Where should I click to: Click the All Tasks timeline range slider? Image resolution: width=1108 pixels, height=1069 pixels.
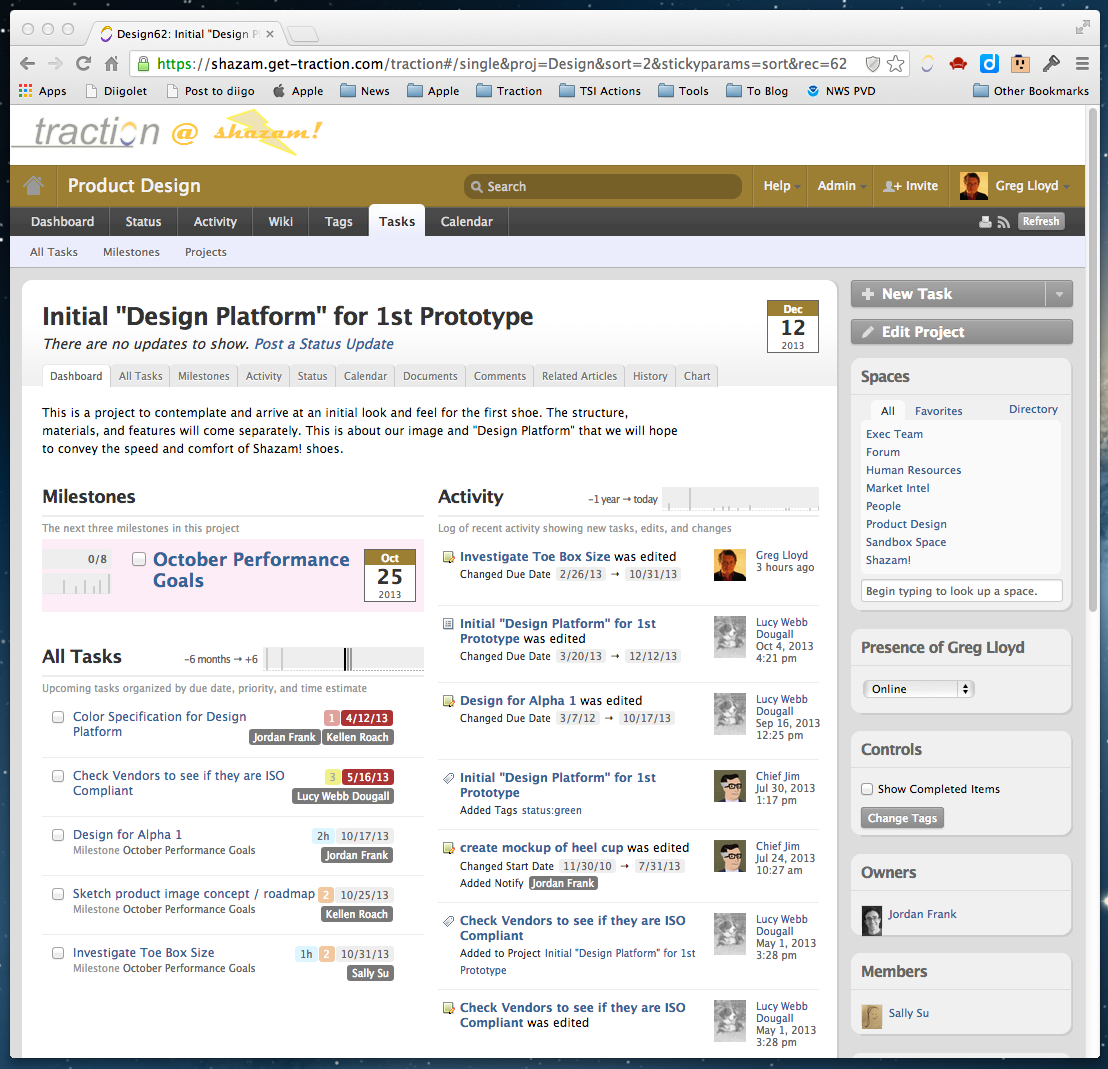(344, 659)
